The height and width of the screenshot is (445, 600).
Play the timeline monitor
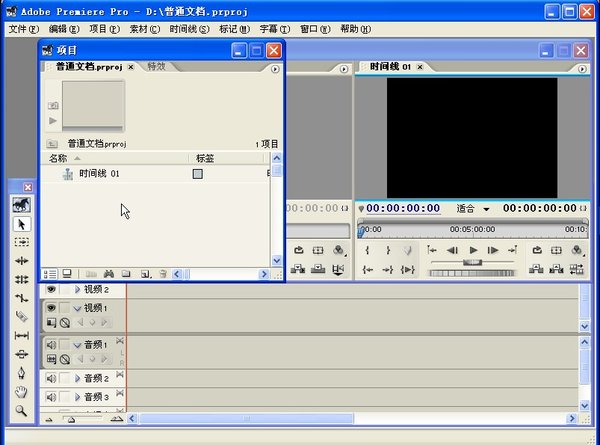coord(473,250)
